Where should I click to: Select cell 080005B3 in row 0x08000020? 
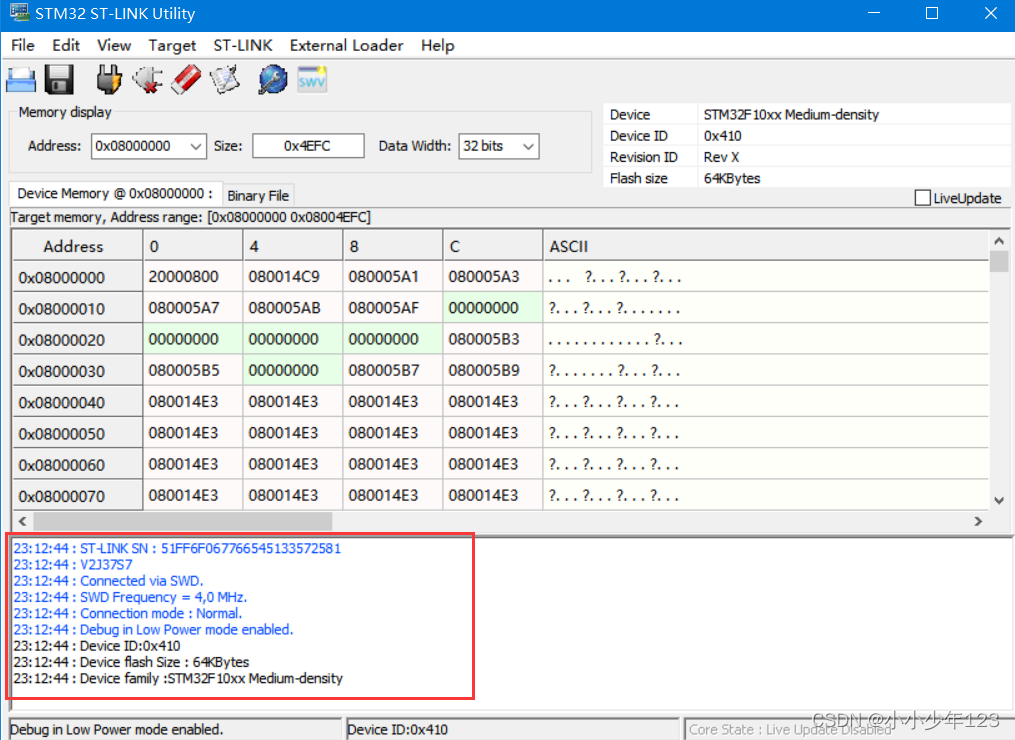(x=493, y=339)
